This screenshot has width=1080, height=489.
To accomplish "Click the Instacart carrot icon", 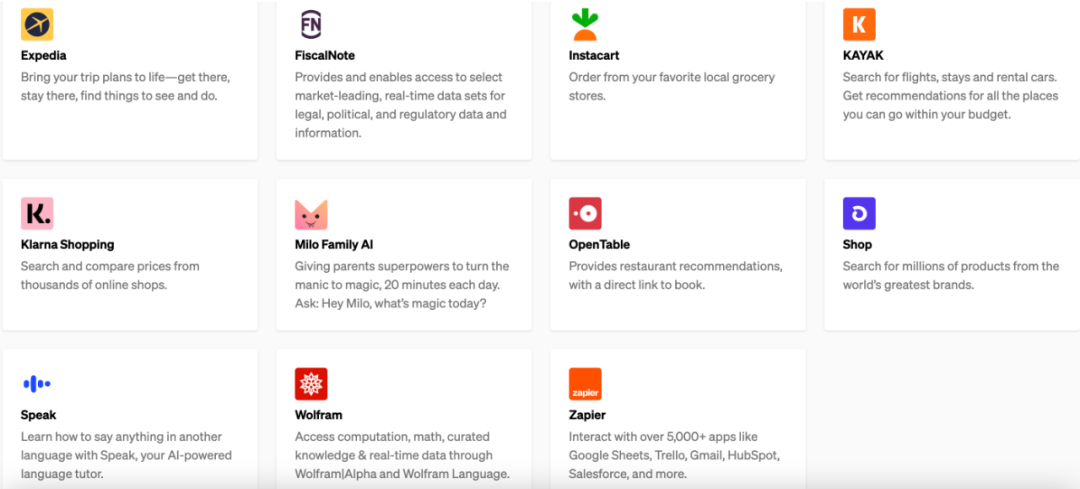I will click(585, 24).
